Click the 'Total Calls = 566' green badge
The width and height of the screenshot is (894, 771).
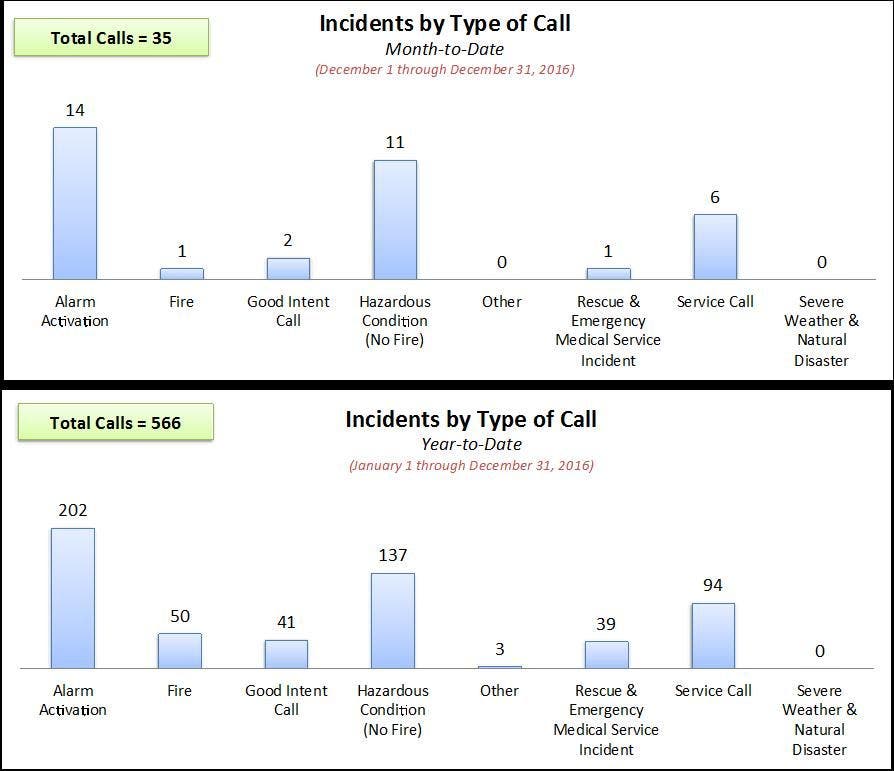[x=115, y=423]
